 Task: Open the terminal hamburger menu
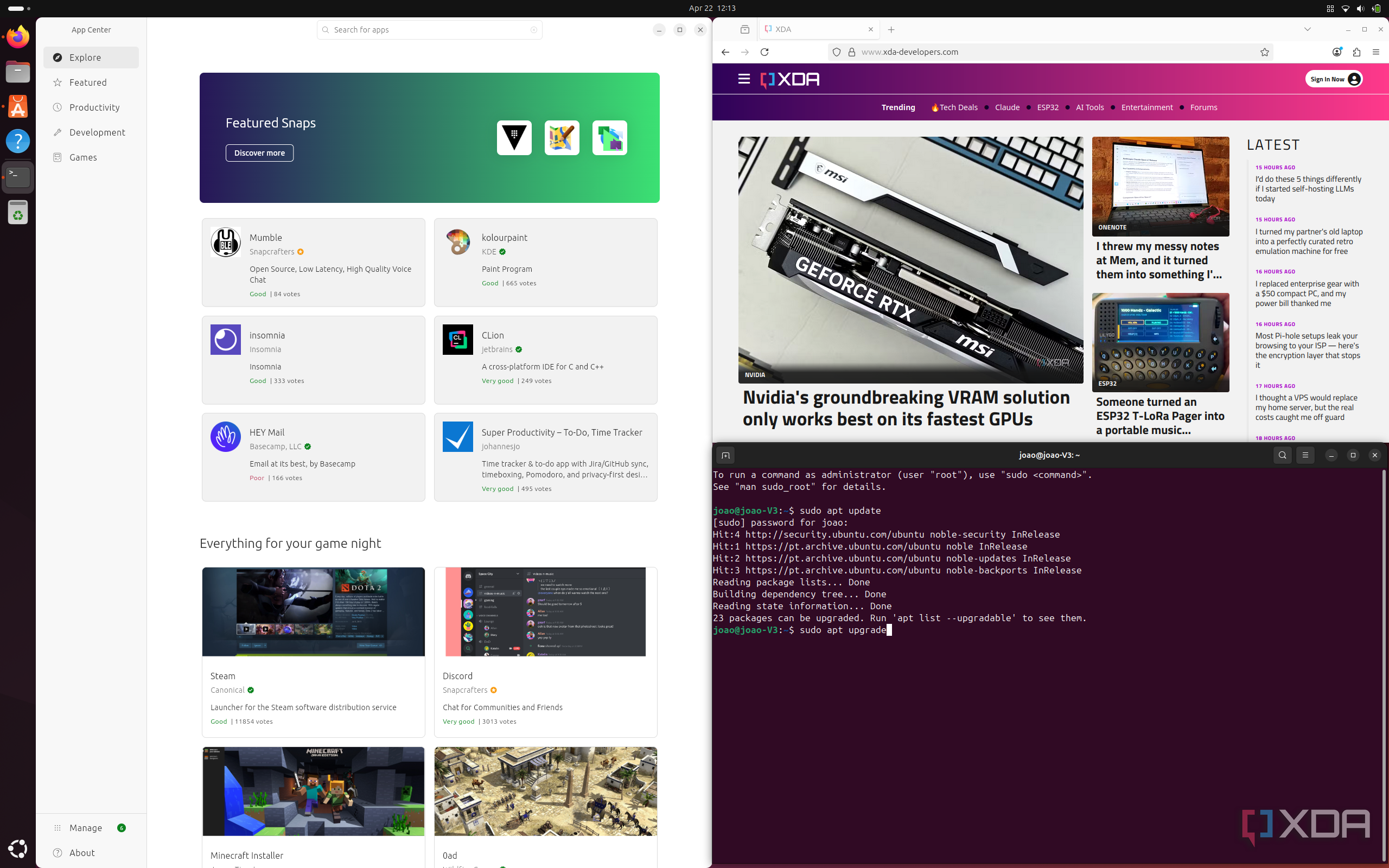pyautogui.click(x=1305, y=455)
